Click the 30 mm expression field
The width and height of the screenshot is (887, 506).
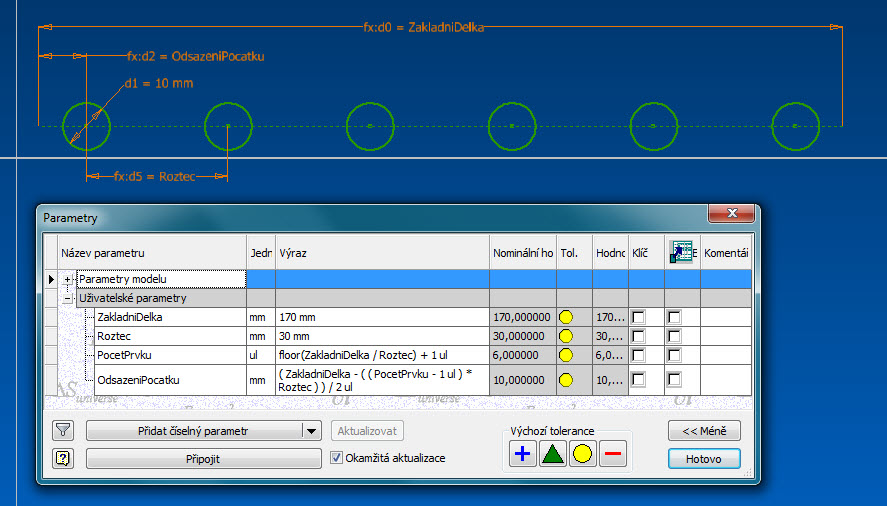point(382,336)
